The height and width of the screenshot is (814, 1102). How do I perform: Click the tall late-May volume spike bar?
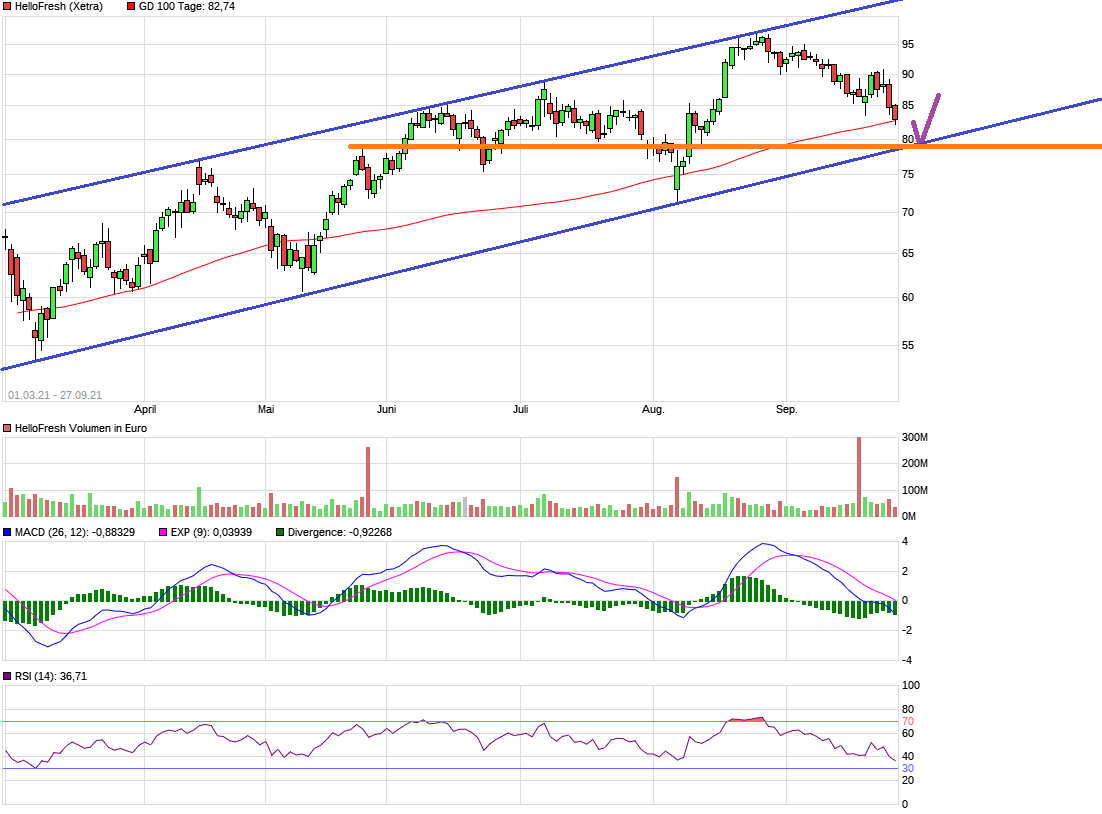(x=368, y=482)
